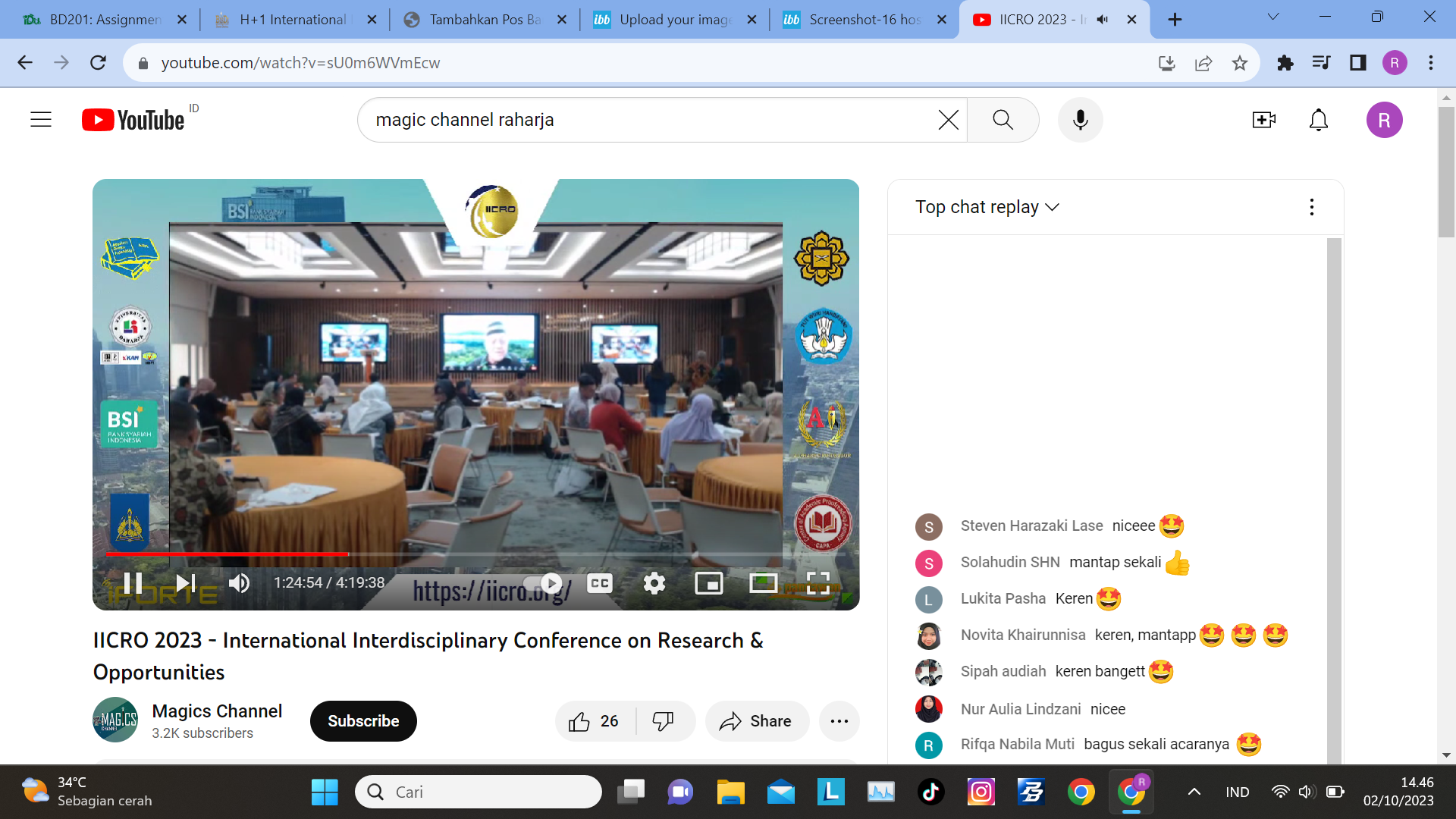
Task: Open the tab search dropdown
Action: (x=1273, y=17)
